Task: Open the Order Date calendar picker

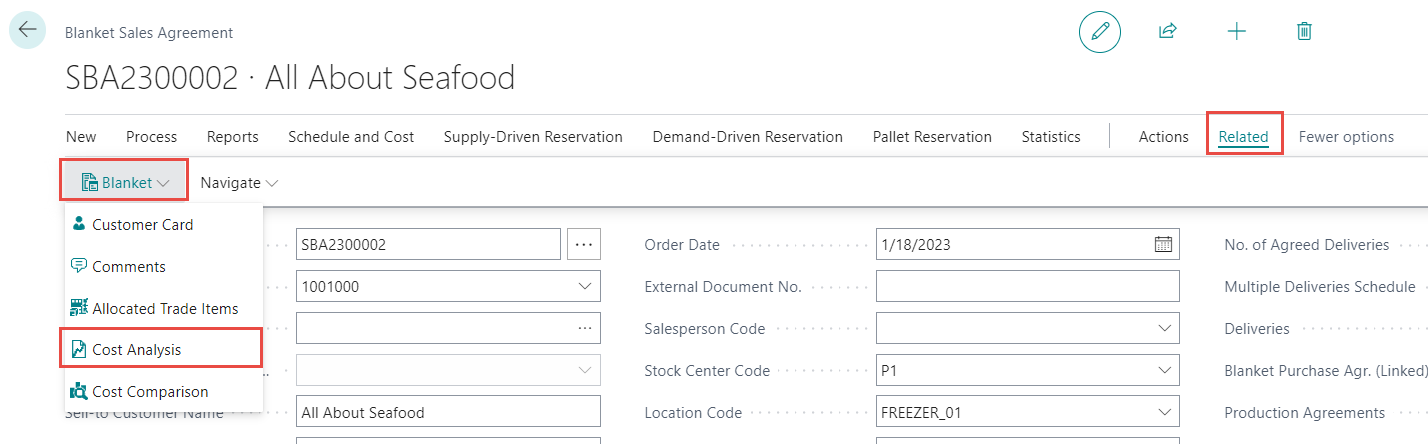Action: pyautogui.click(x=1163, y=244)
